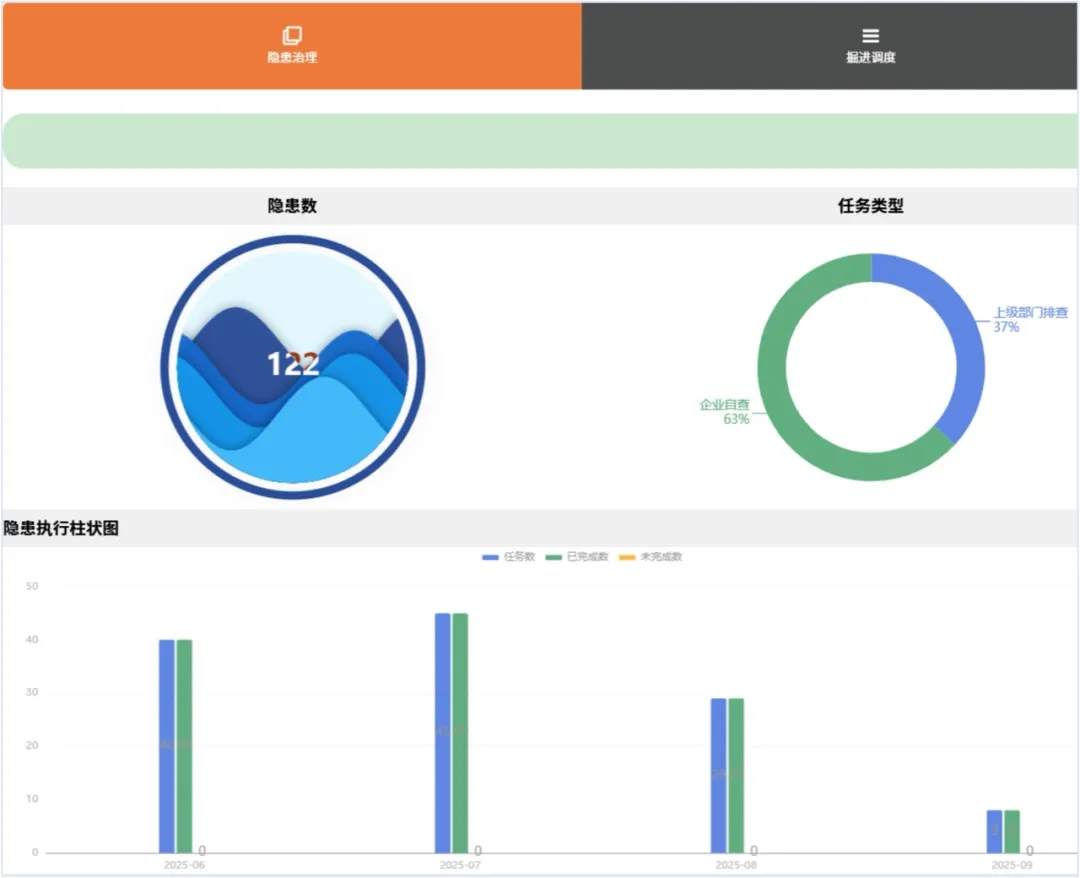Toggle the 未完成数 legend series

click(651, 557)
